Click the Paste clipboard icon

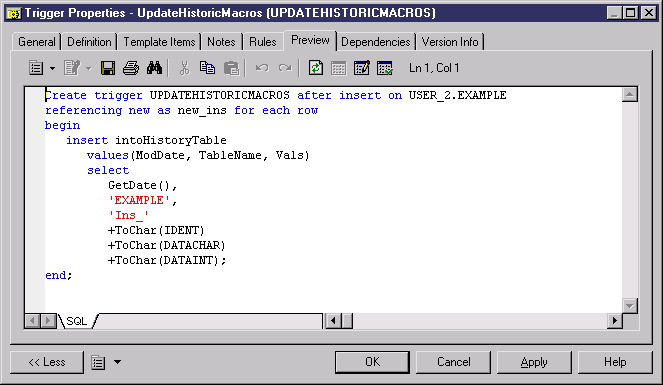[231, 68]
